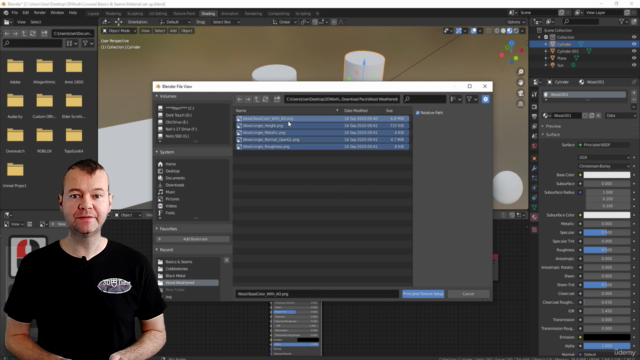The image size is (640, 360).
Task: Collapse the Volumes panel
Action: (x=157, y=96)
